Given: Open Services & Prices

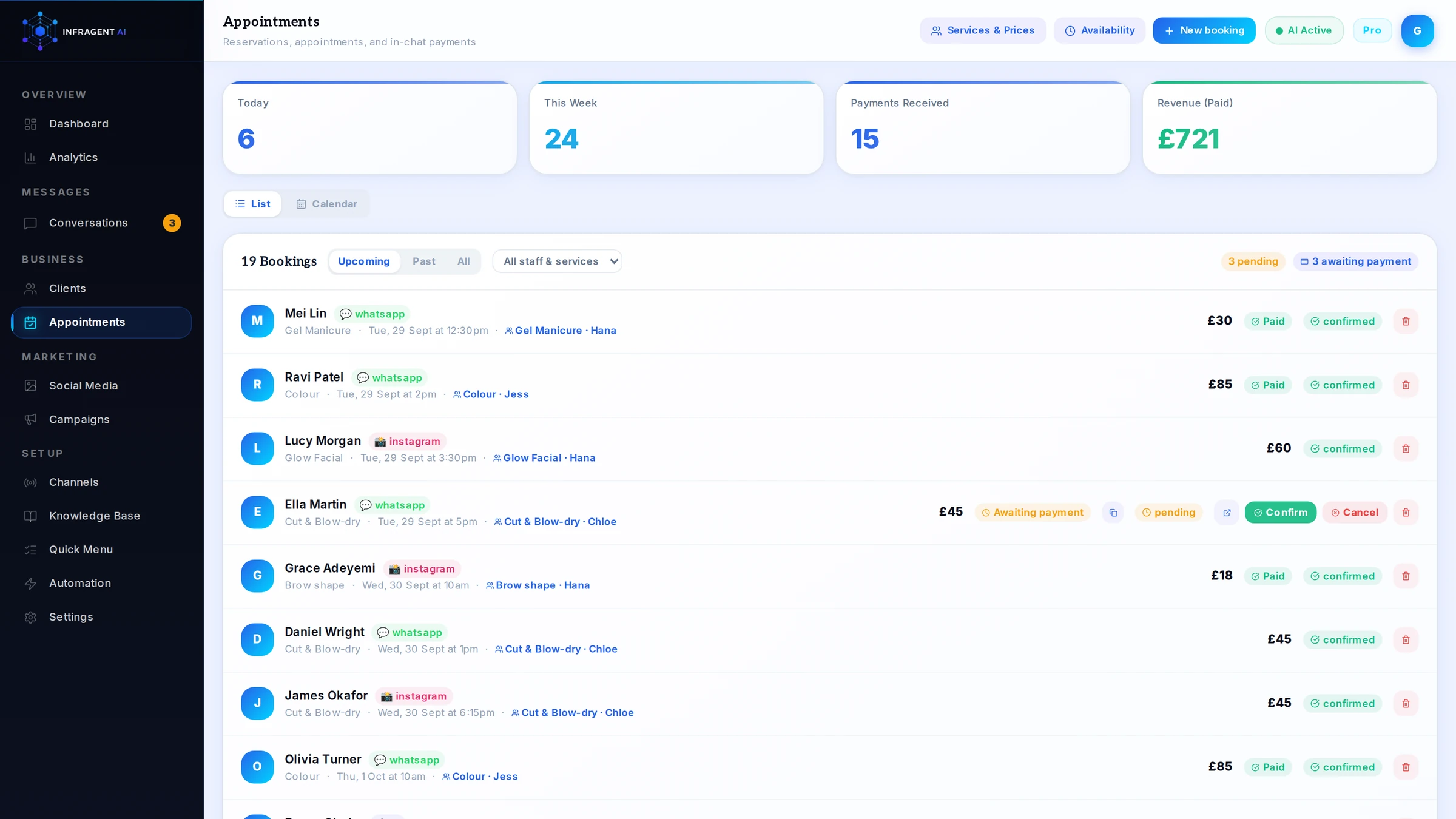Looking at the screenshot, I should 983,30.
